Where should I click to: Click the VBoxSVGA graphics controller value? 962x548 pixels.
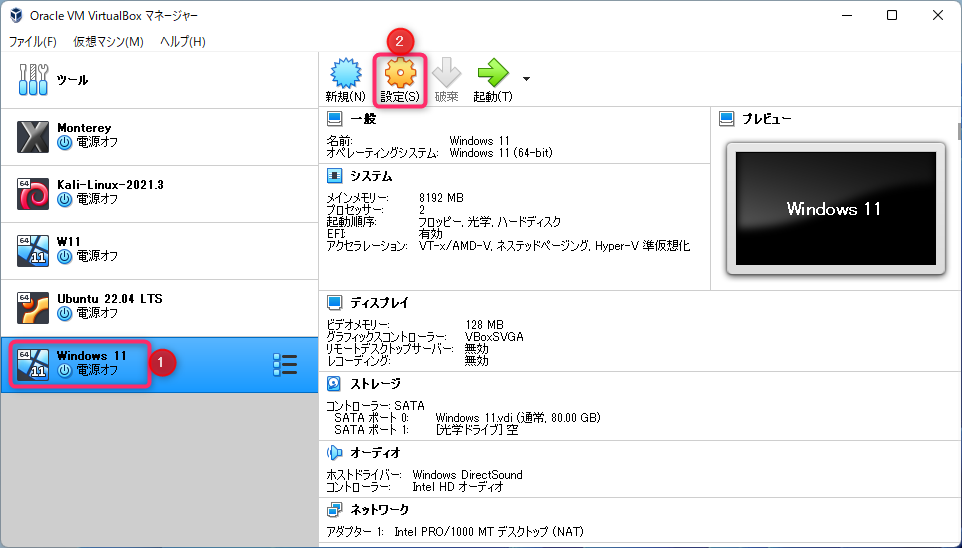pos(494,337)
